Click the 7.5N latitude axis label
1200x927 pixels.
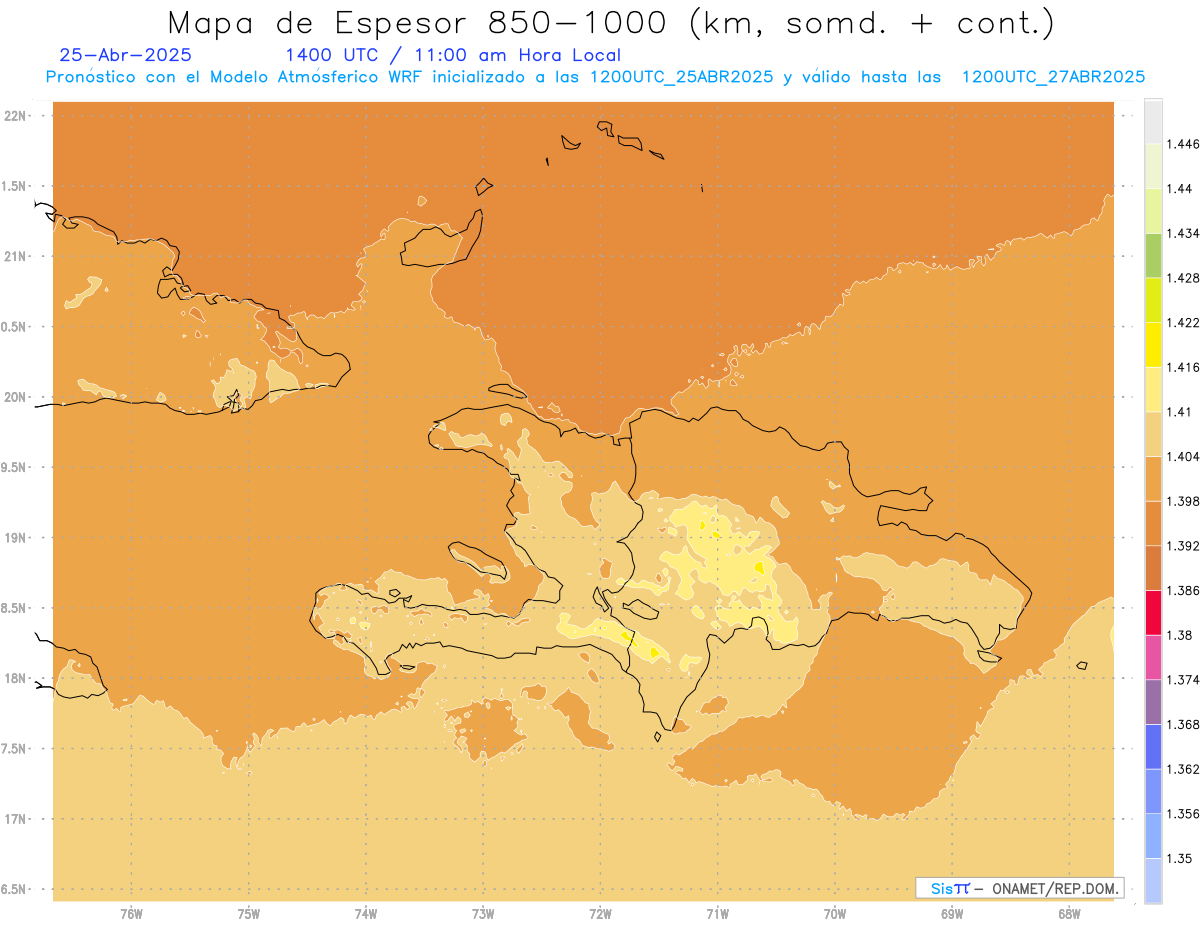tap(15, 749)
